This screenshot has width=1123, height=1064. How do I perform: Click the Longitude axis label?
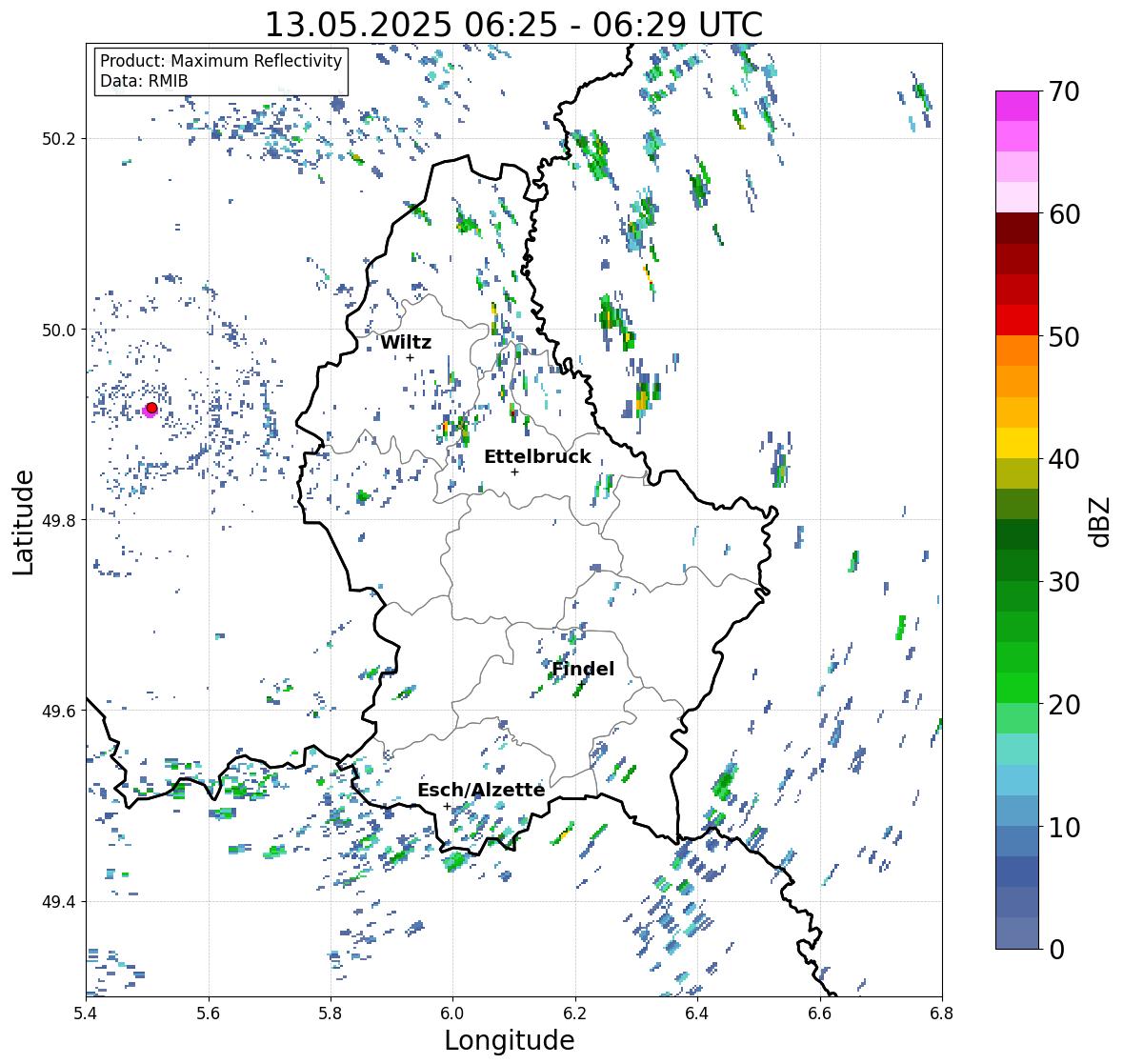[x=510, y=1040]
